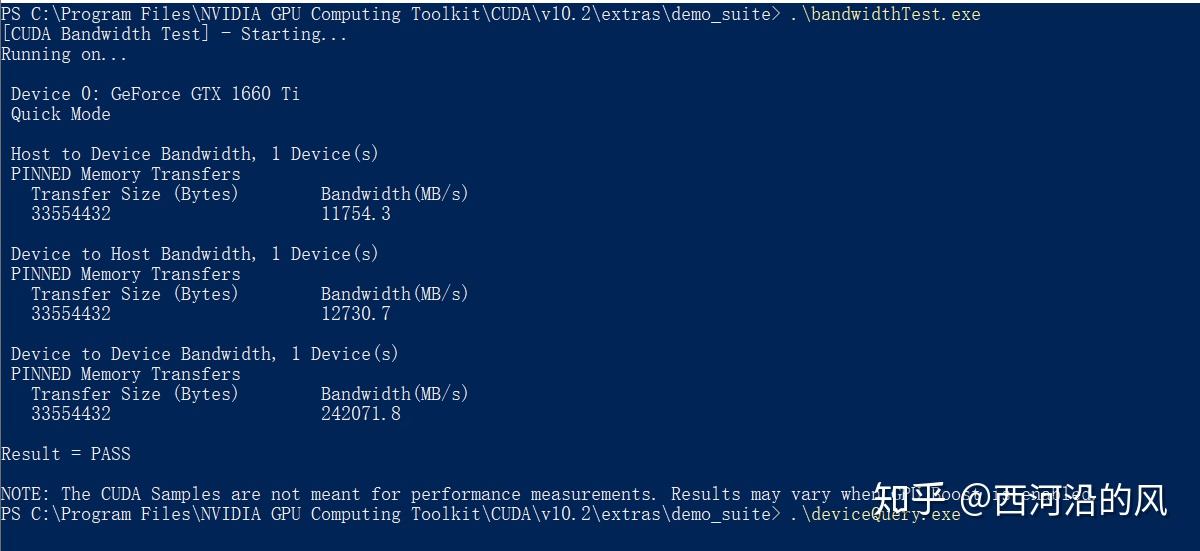Screen dimensions: 1200x551
Task: Click the bandwidth value 242071.8
Action: 361,414
